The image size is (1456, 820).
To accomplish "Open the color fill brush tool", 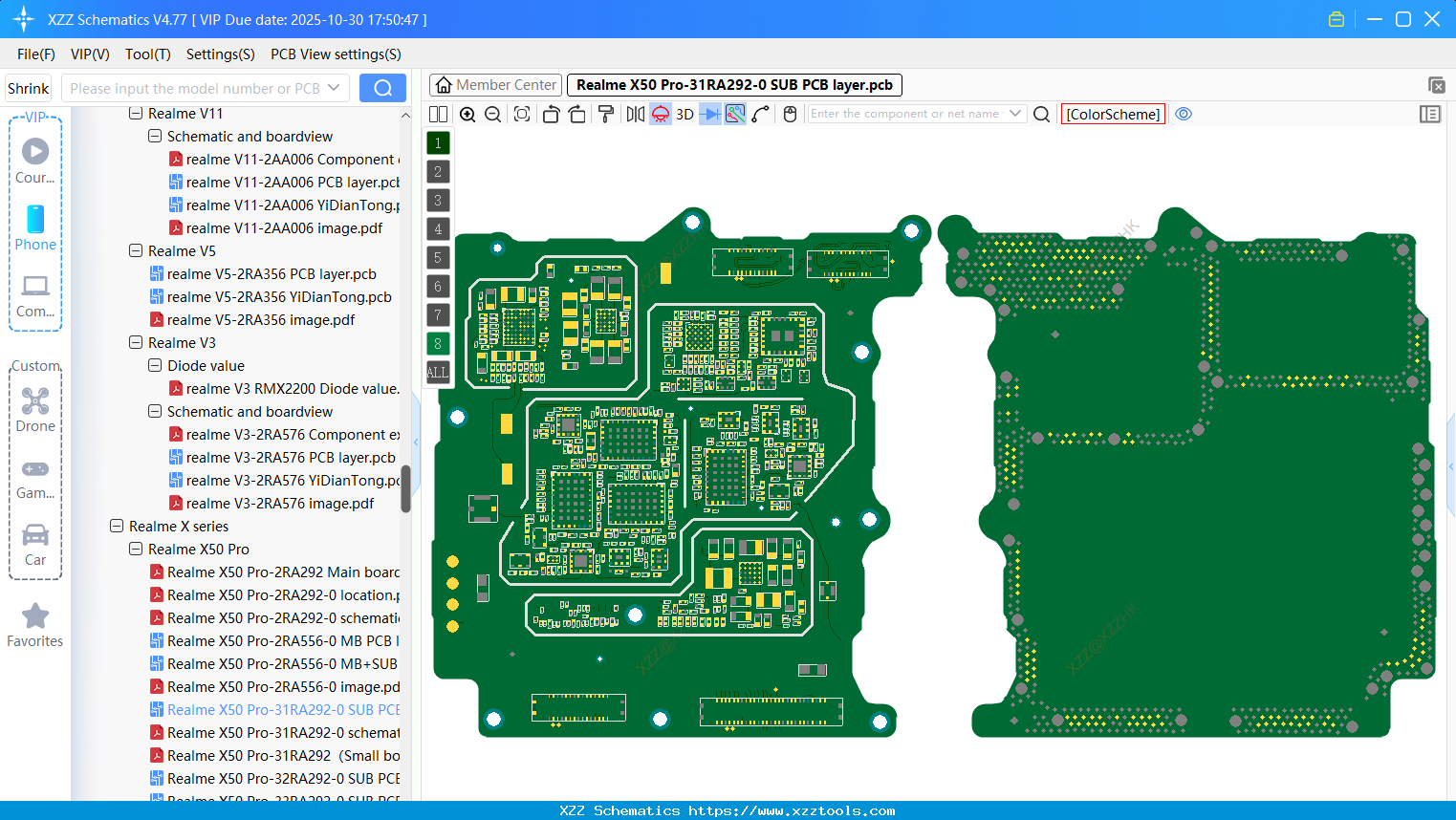I will click(x=604, y=114).
